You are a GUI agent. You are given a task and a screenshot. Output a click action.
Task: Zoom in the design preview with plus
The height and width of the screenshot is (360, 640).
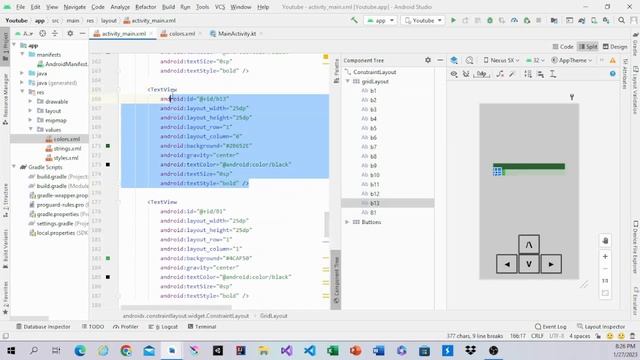(605, 257)
